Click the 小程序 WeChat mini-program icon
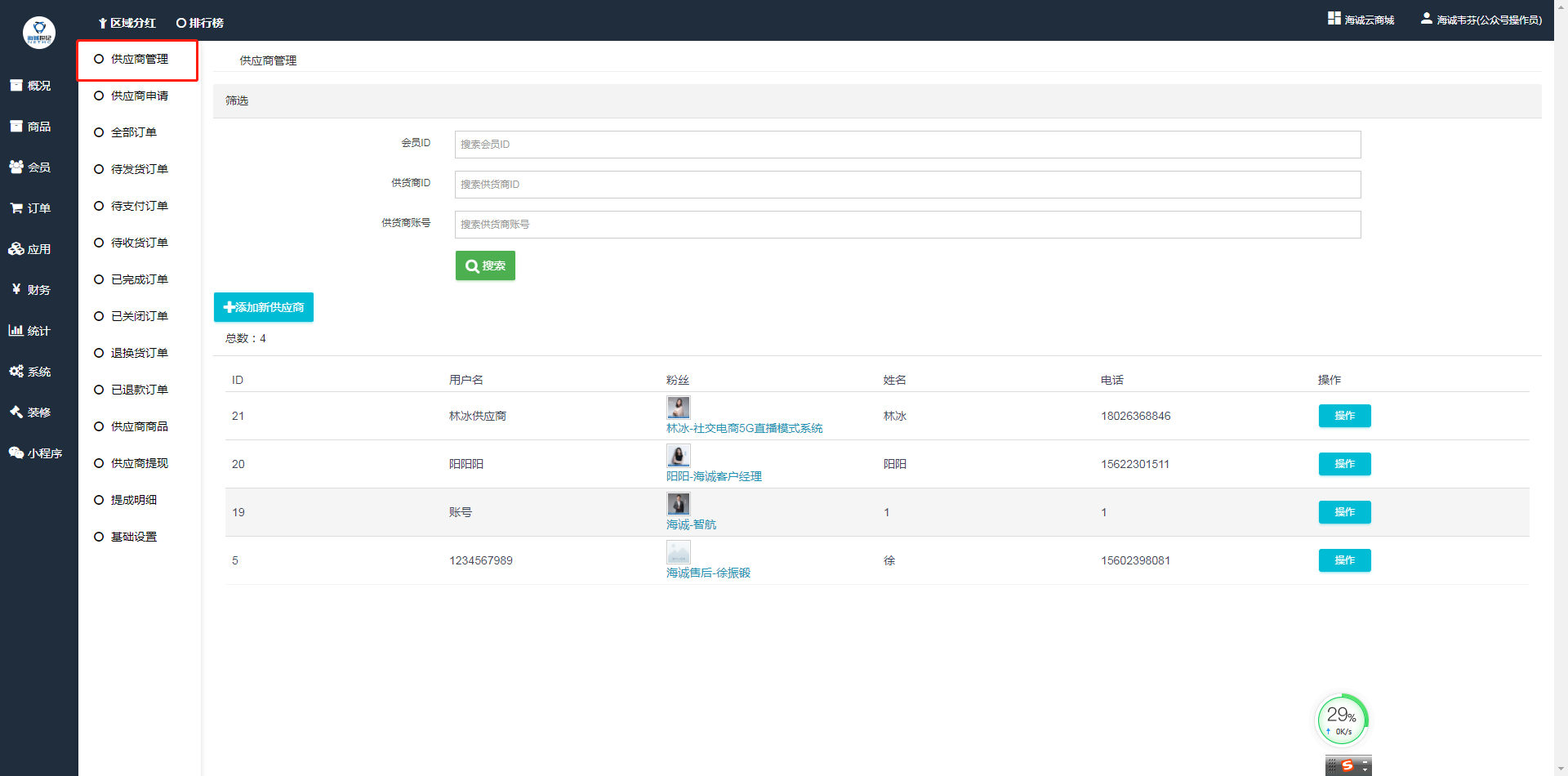 tap(16, 453)
